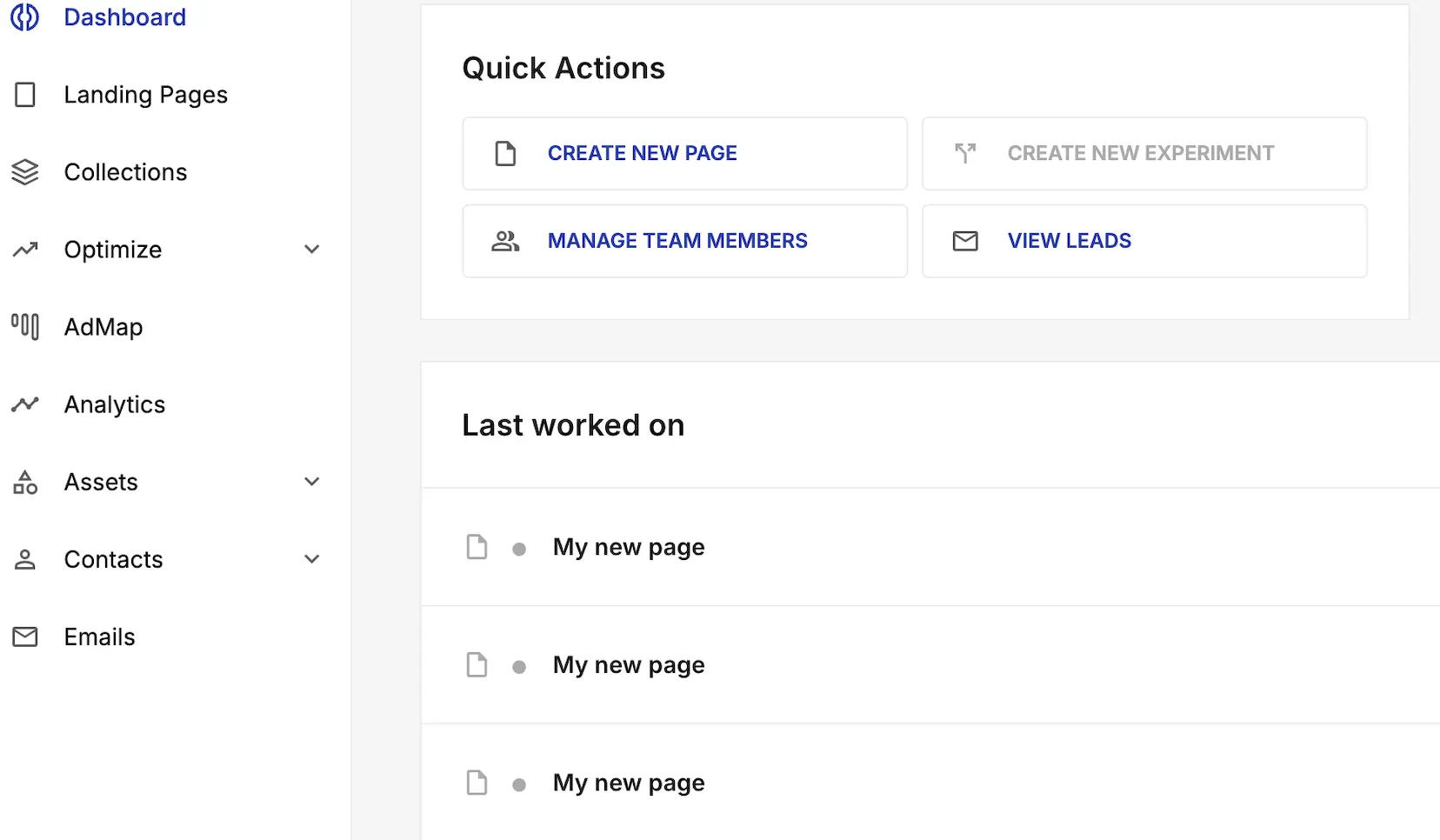
Task: Click the Dashboard logo icon
Action: point(24,17)
